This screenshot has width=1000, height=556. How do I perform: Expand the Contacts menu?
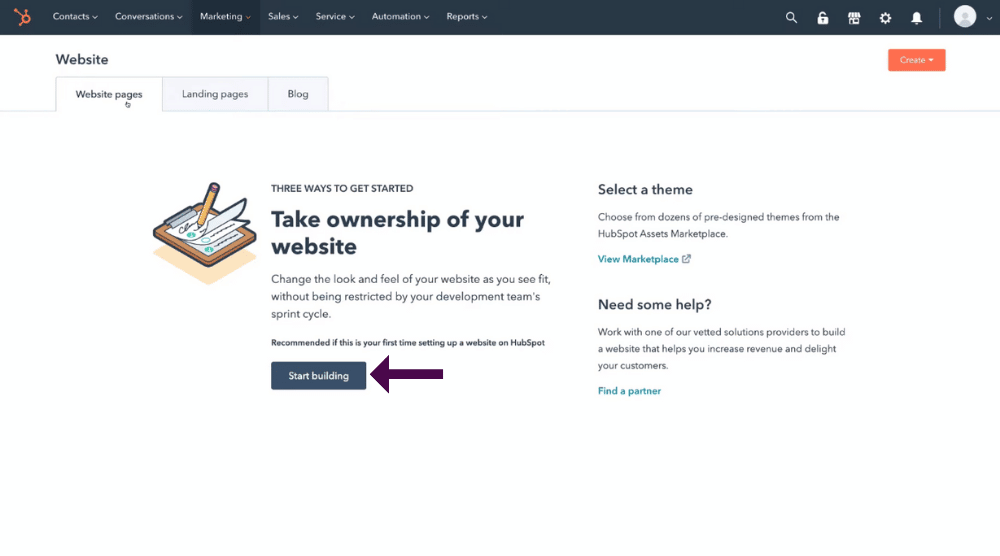tap(75, 17)
